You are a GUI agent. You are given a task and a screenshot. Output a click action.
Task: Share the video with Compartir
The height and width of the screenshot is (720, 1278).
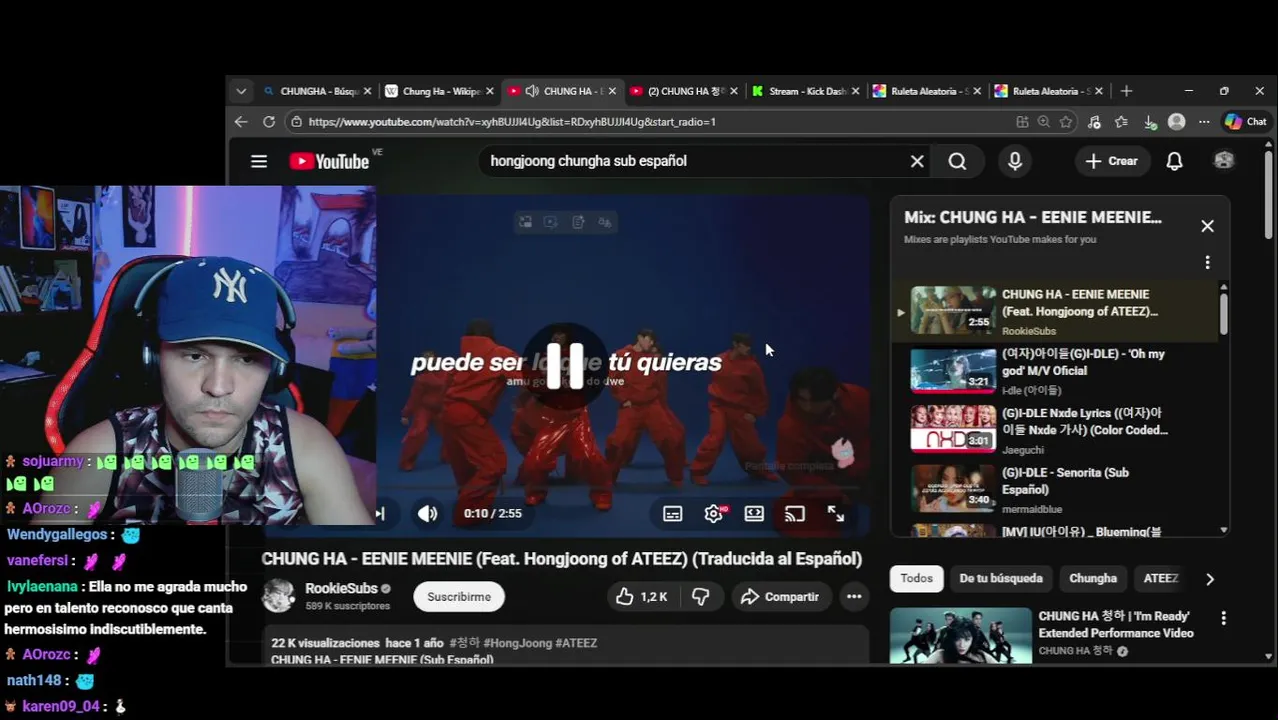(x=780, y=597)
